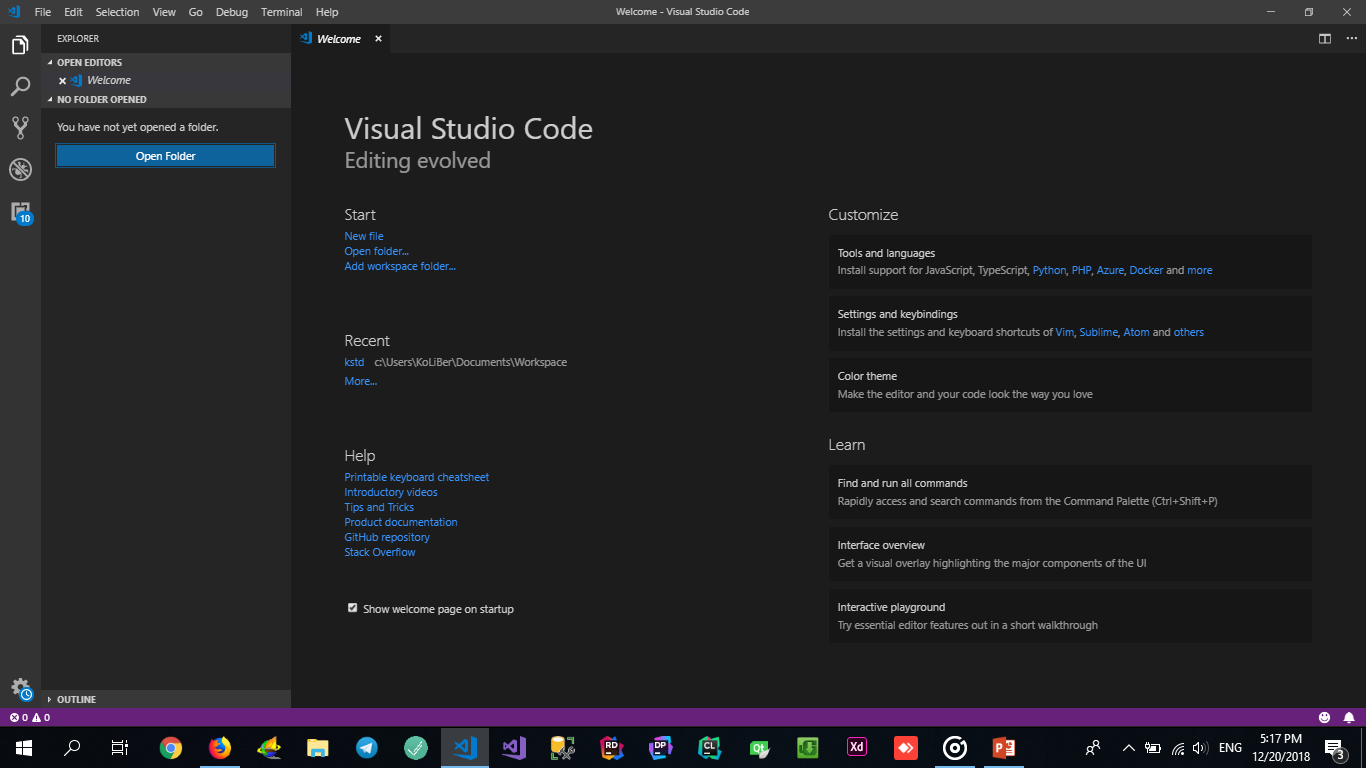The height and width of the screenshot is (768, 1366).
Task: Select the Welcome editor tab
Action: (x=338, y=39)
